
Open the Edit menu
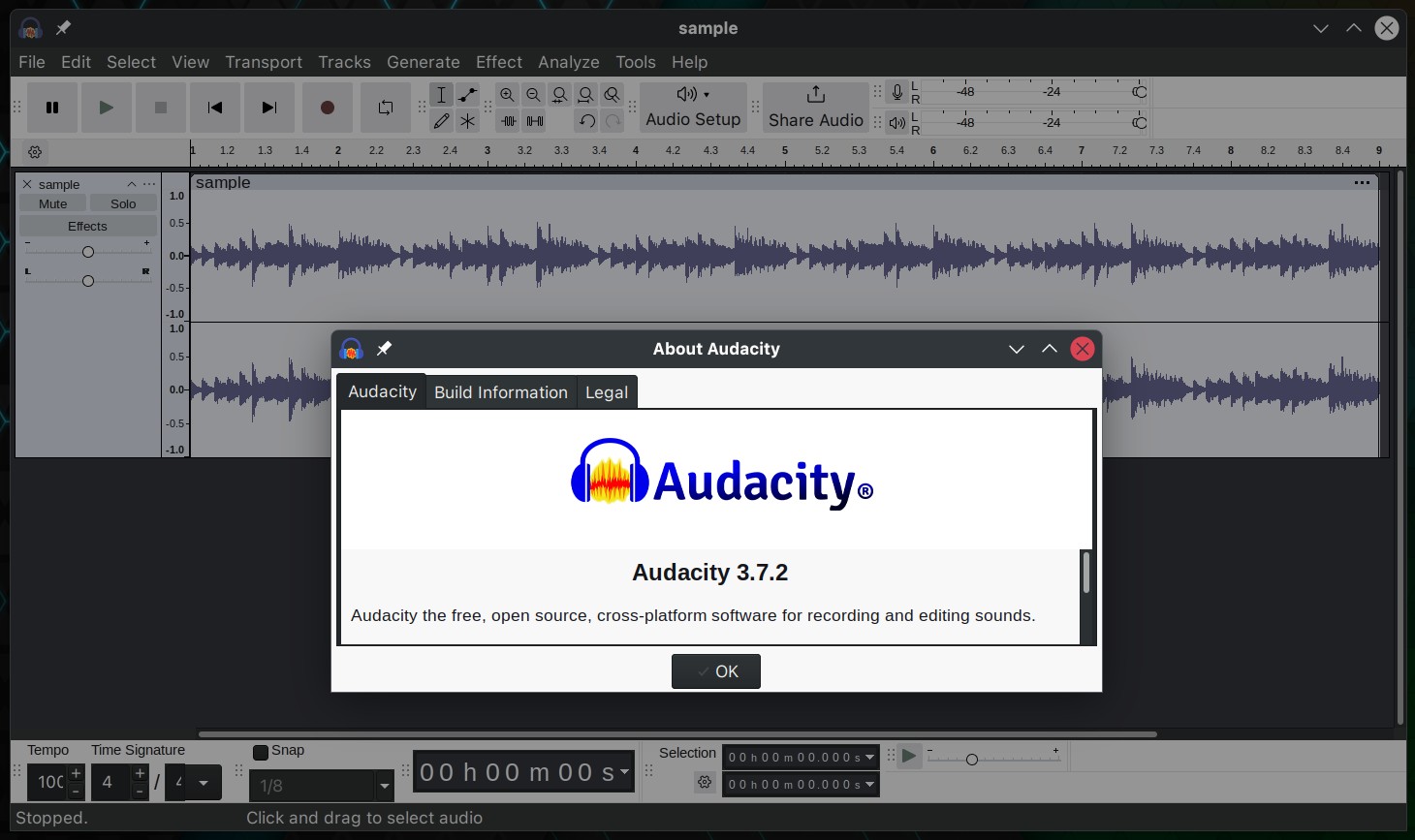tap(76, 62)
